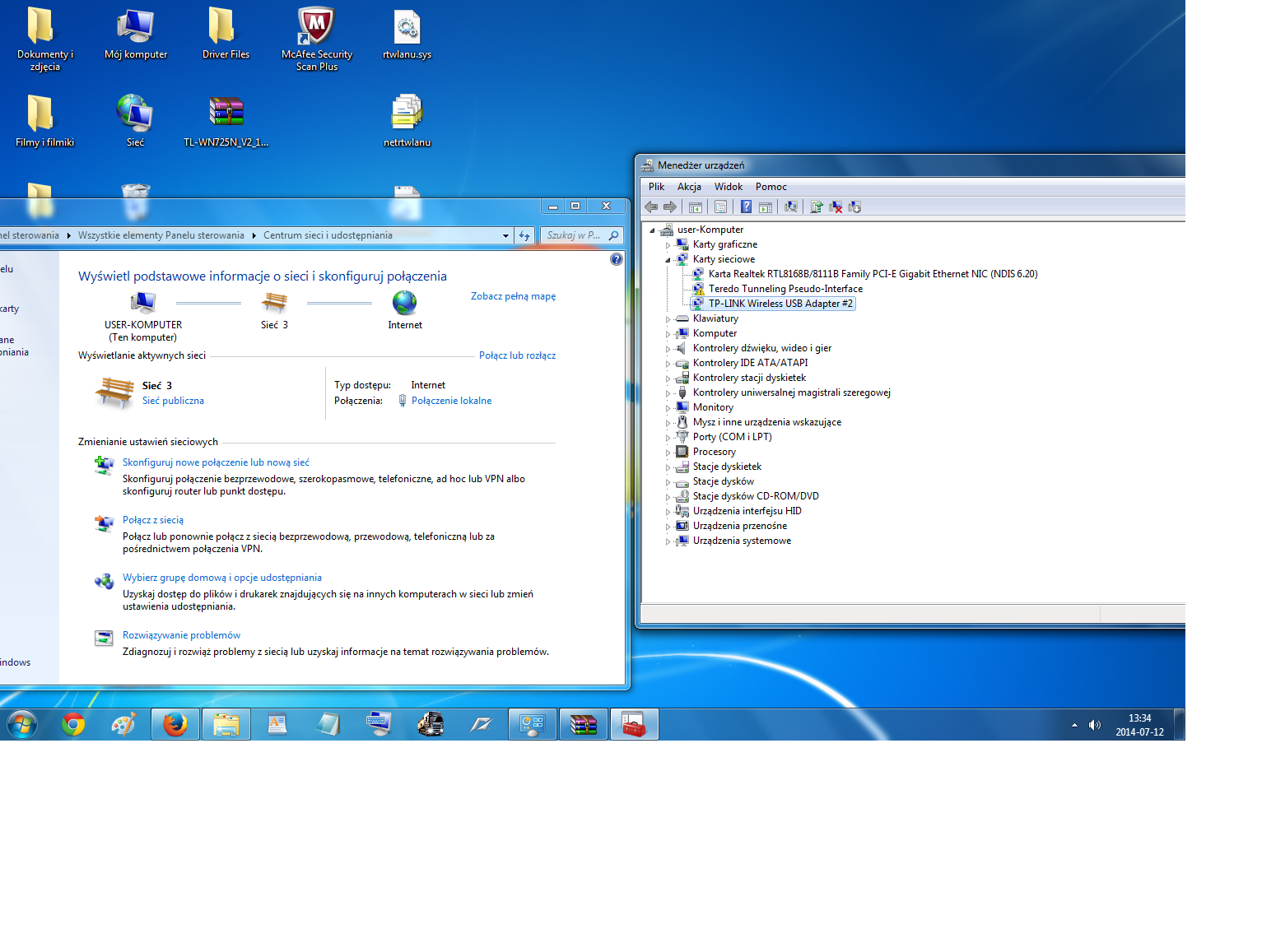Select TP-LINK Wireless USB Adapter #2 device
The width and height of the screenshot is (1271, 952).
(780, 304)
